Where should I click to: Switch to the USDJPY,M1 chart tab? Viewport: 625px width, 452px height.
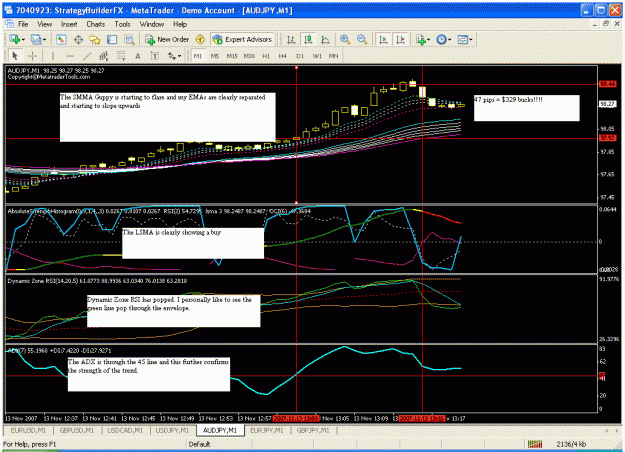[x=172, y=430]
